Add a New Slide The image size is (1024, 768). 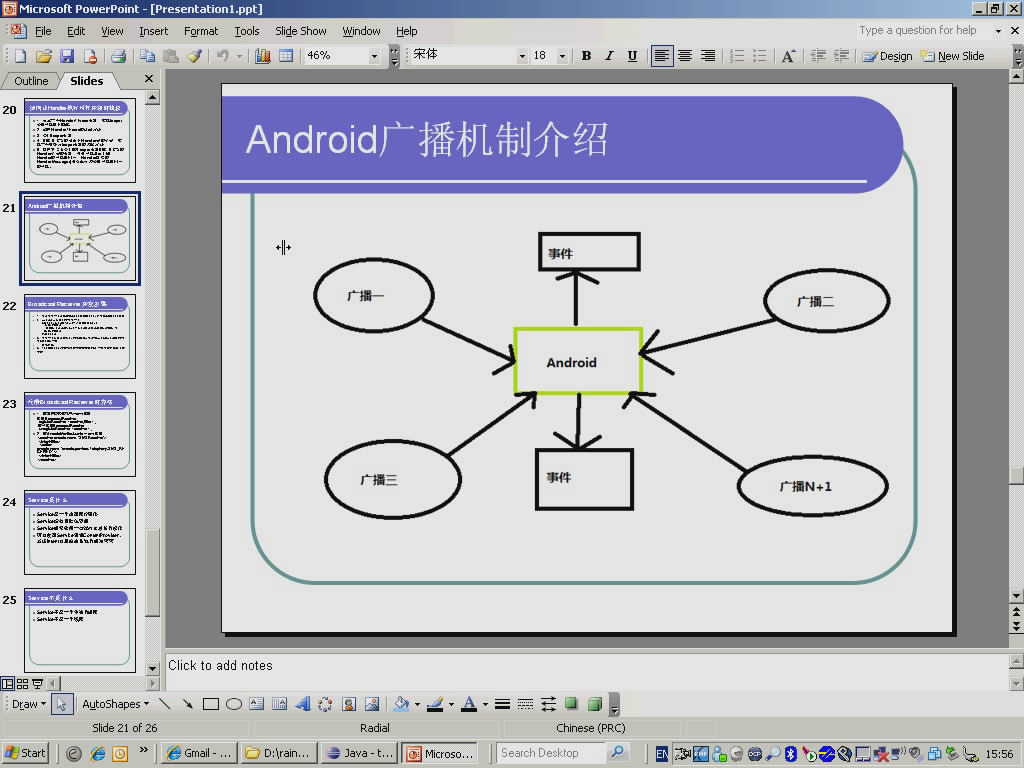952,56
